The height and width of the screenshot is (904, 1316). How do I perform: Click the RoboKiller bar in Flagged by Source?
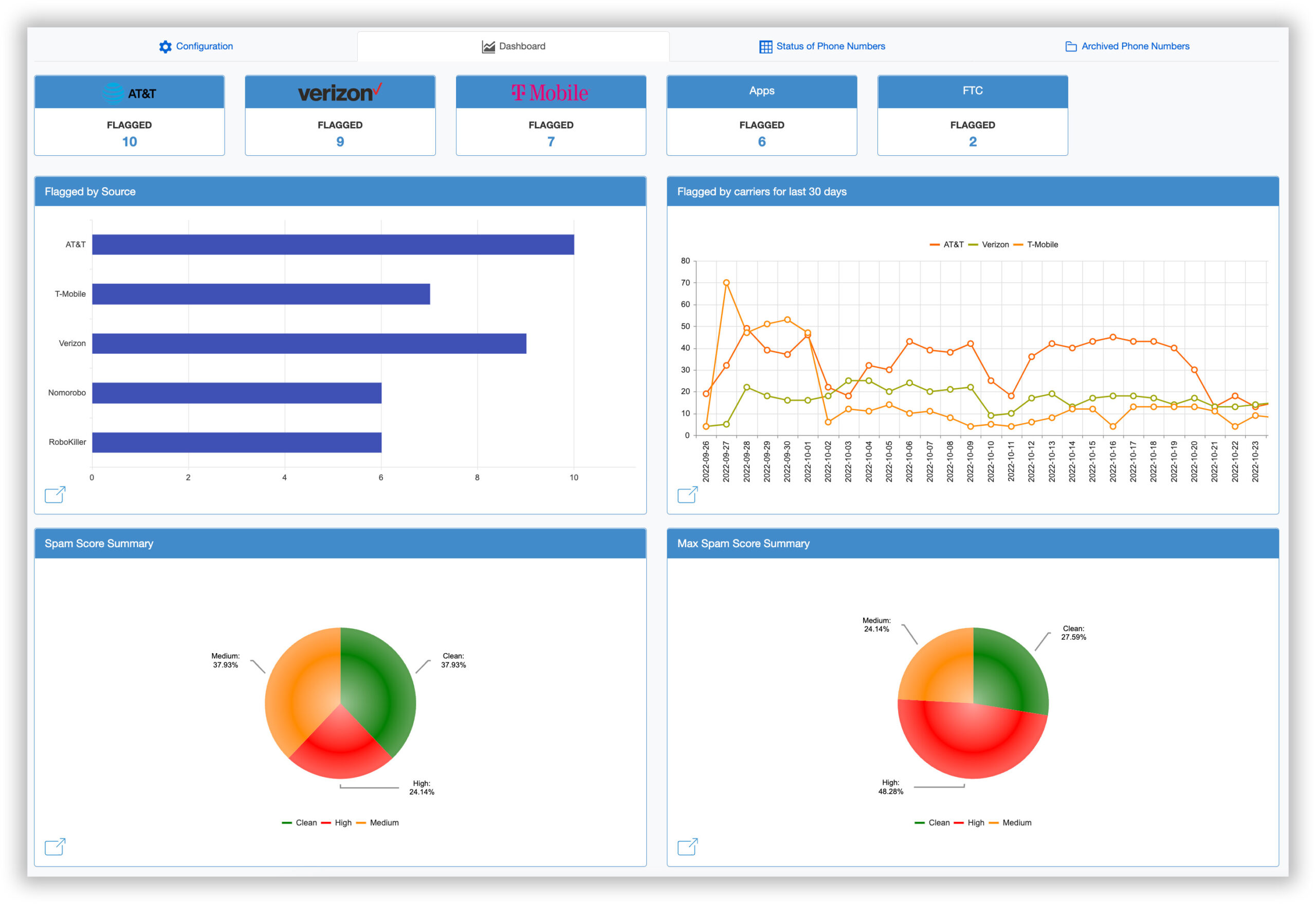coord(236,442)
